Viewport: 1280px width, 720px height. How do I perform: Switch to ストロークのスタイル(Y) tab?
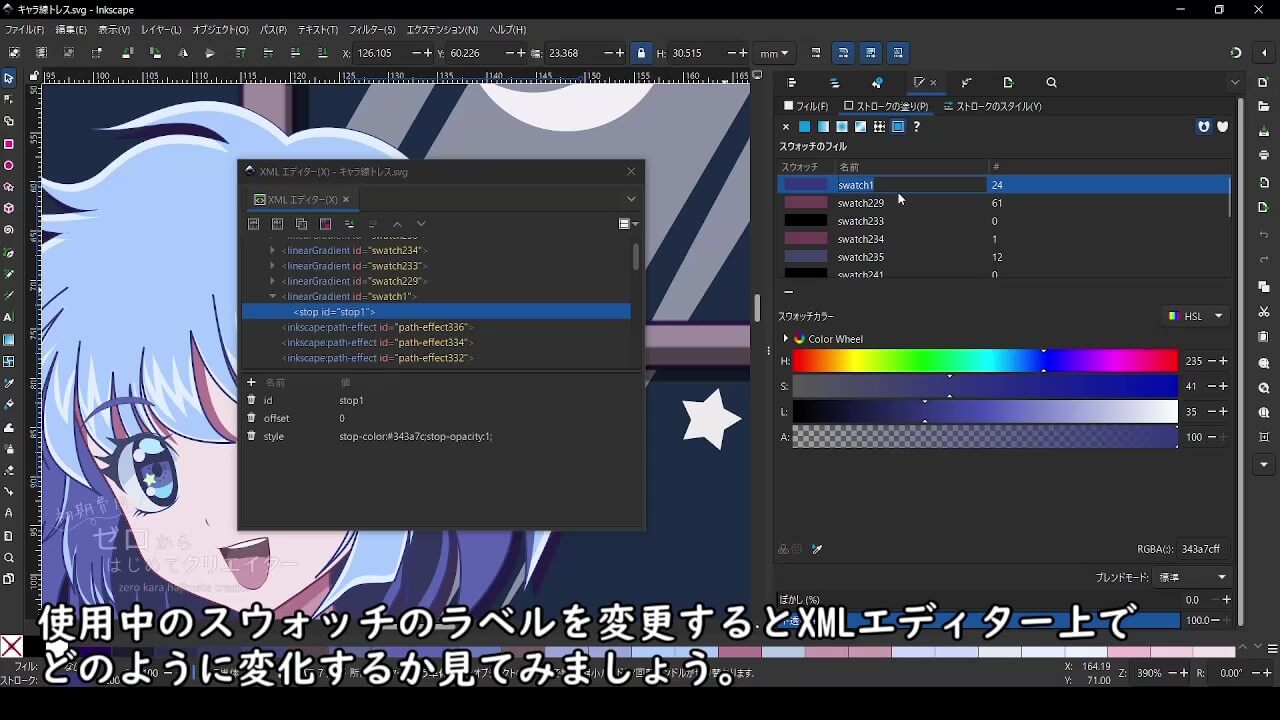point(993,106)
